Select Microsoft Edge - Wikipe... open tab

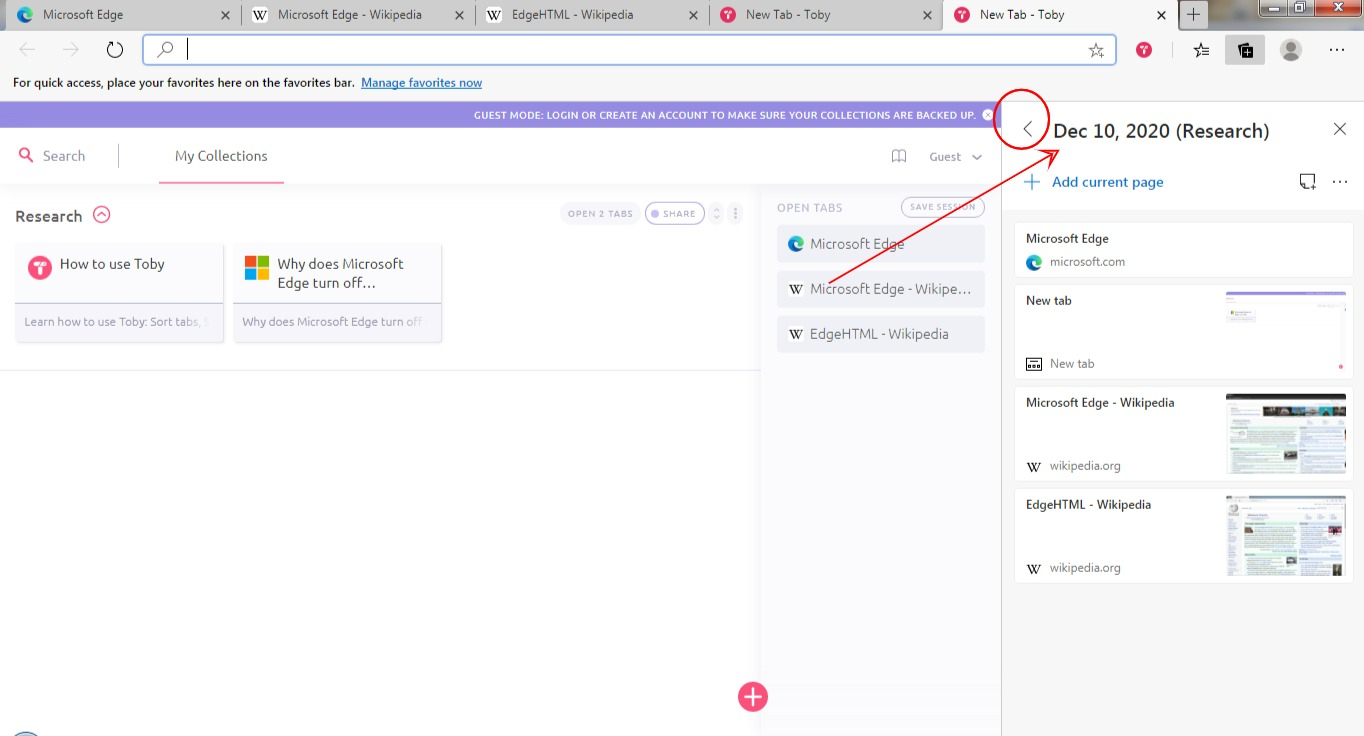pos(880,289)
